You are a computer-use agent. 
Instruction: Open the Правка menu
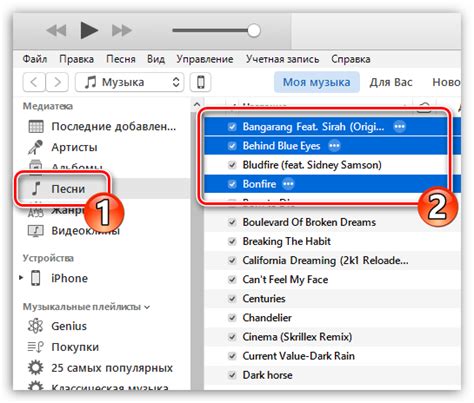76,59
